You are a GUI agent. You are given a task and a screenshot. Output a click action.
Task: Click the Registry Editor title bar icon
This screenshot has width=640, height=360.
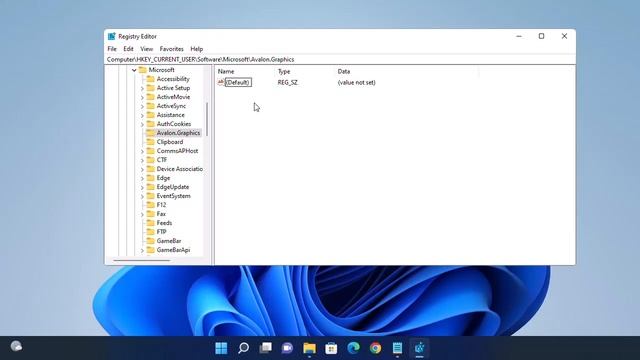[111, 36]
